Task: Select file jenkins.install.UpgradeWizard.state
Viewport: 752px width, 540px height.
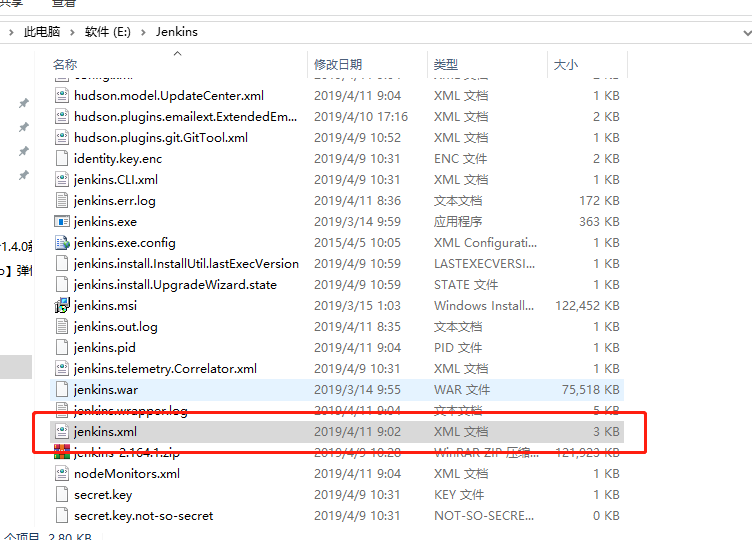Action: coord(175,285)
